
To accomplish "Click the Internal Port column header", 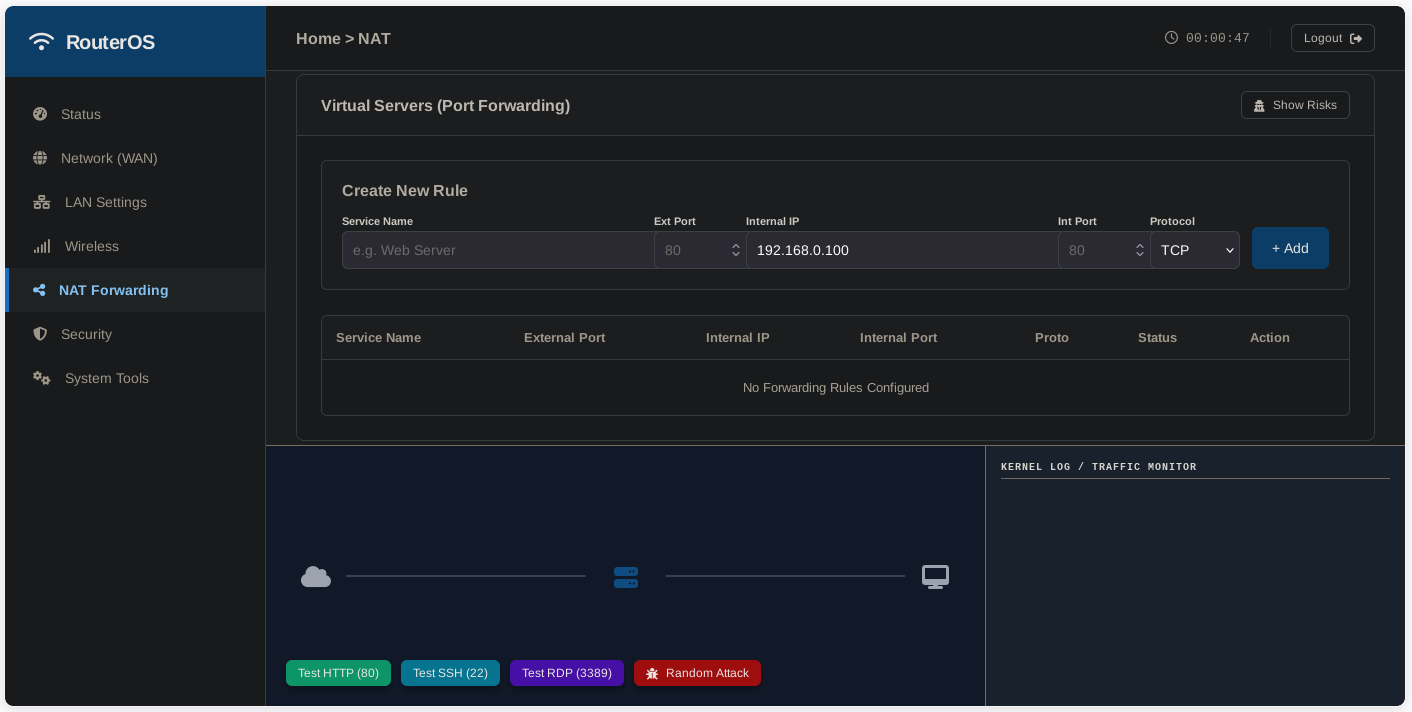I will [898, 338].
